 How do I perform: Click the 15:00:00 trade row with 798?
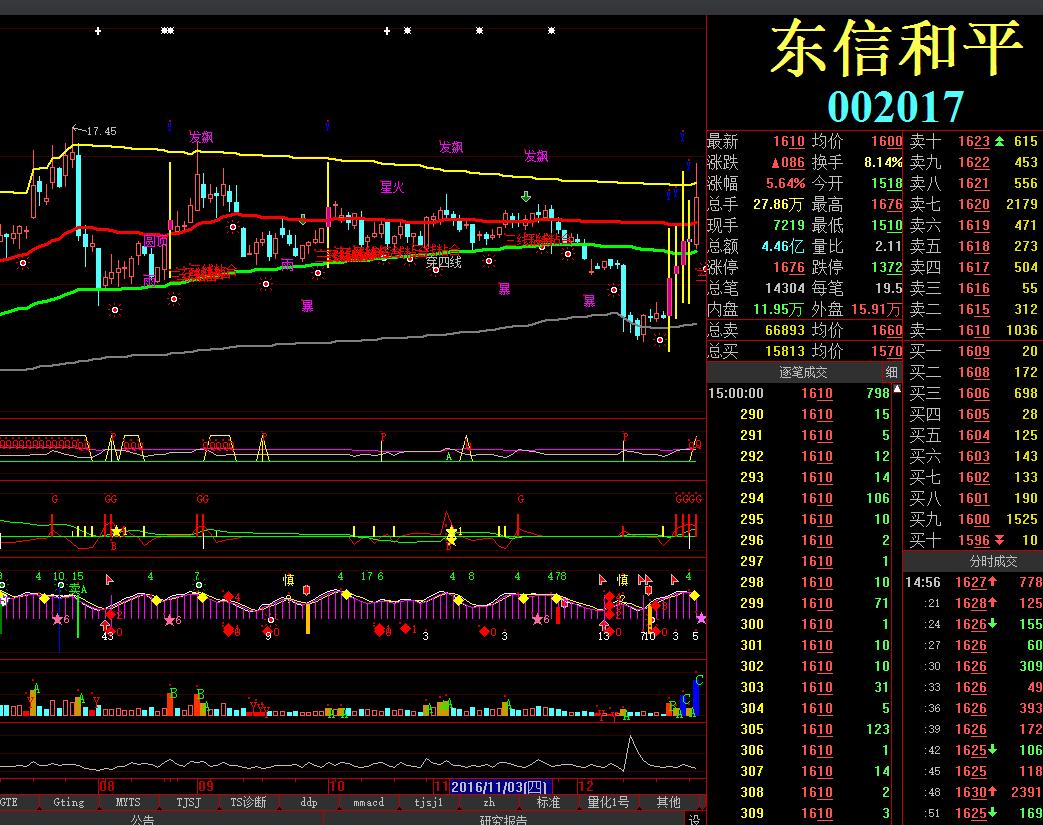(x=800, y=393)
